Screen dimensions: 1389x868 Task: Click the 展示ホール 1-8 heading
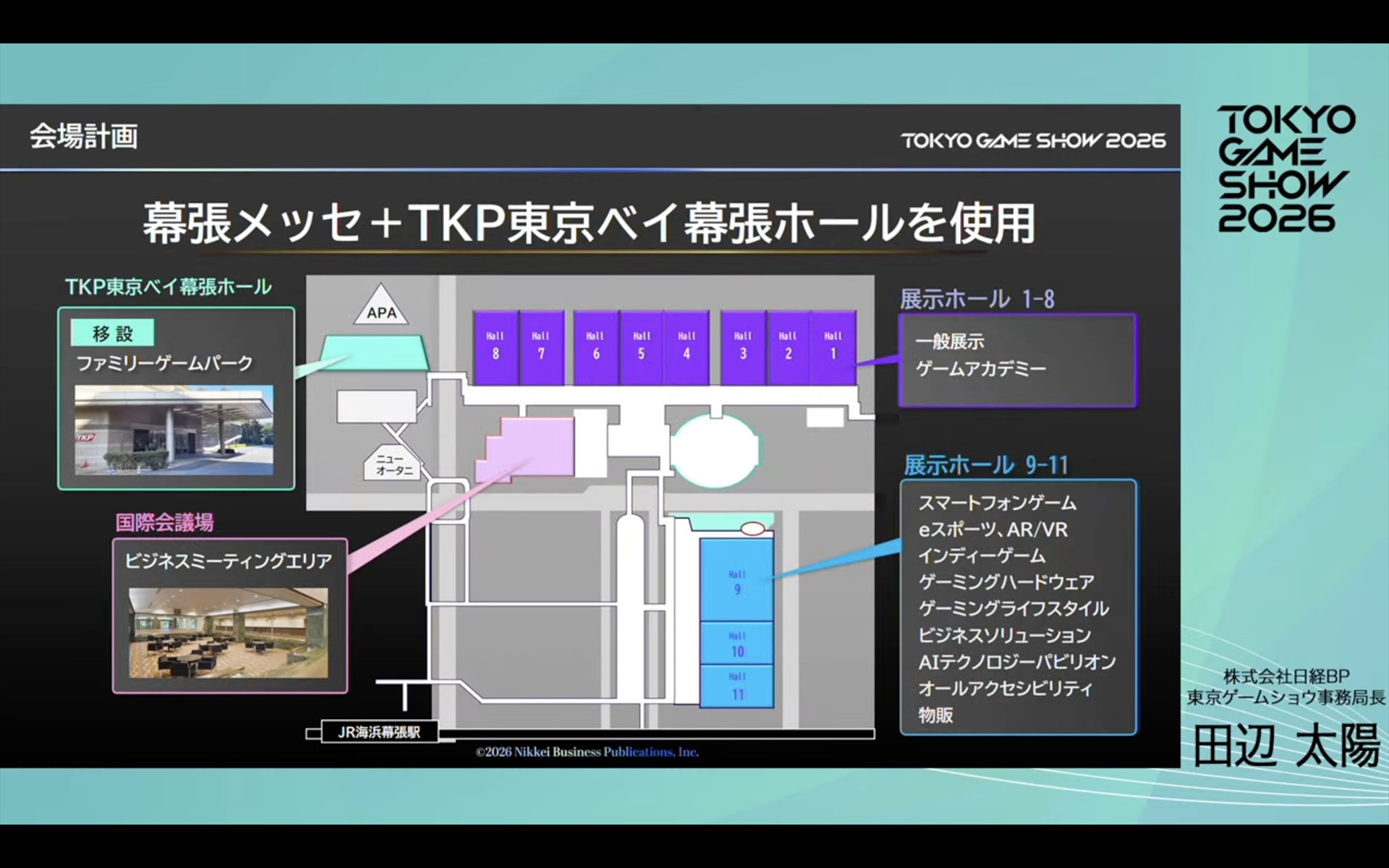point(977,299)
